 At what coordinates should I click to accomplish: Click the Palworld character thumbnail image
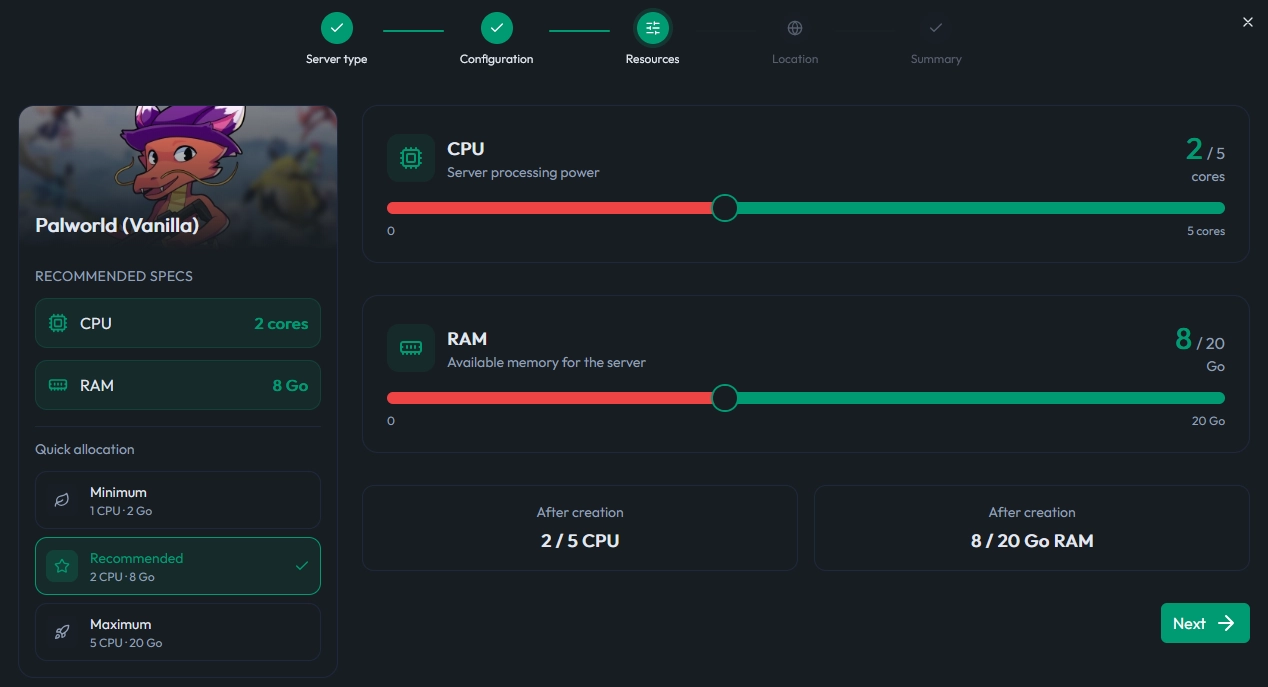(x=178, y=177)
